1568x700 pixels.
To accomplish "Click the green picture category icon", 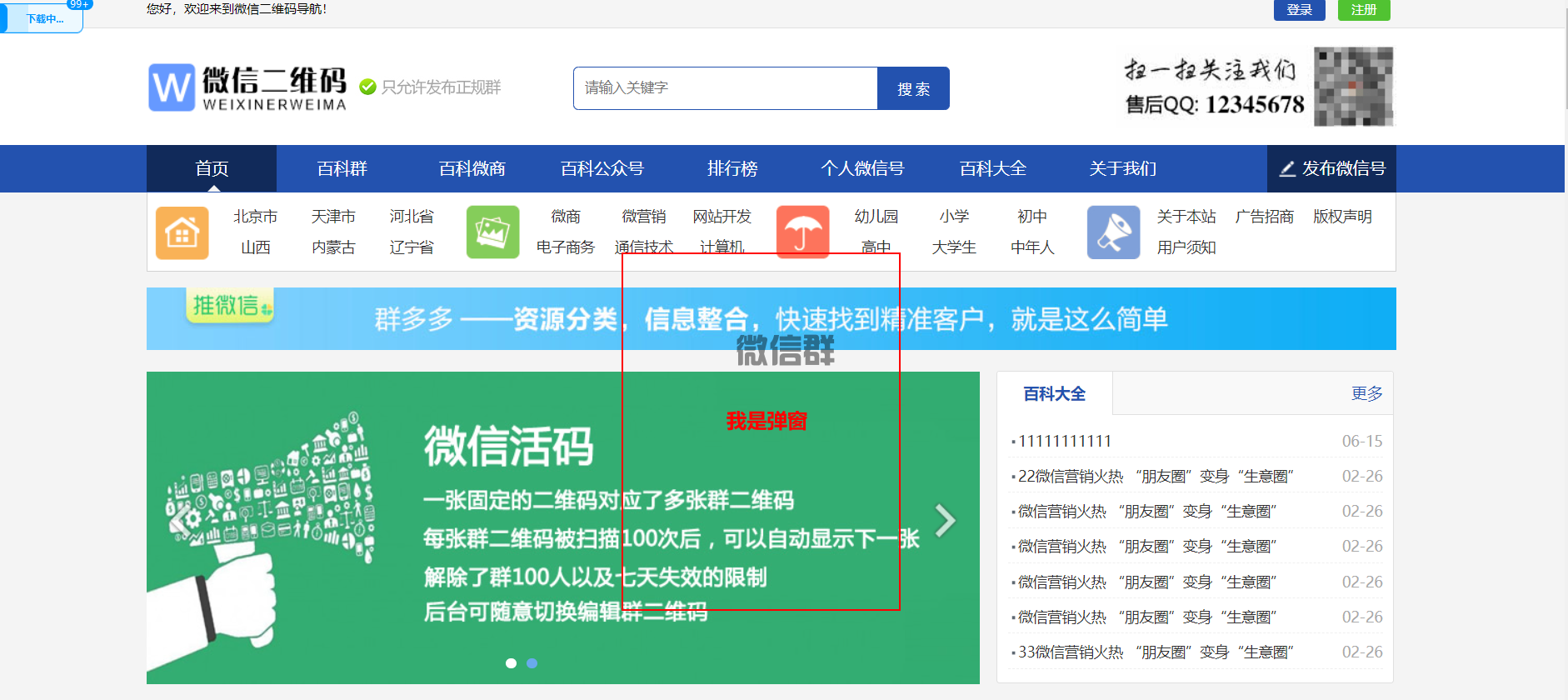I will point(492,232).
